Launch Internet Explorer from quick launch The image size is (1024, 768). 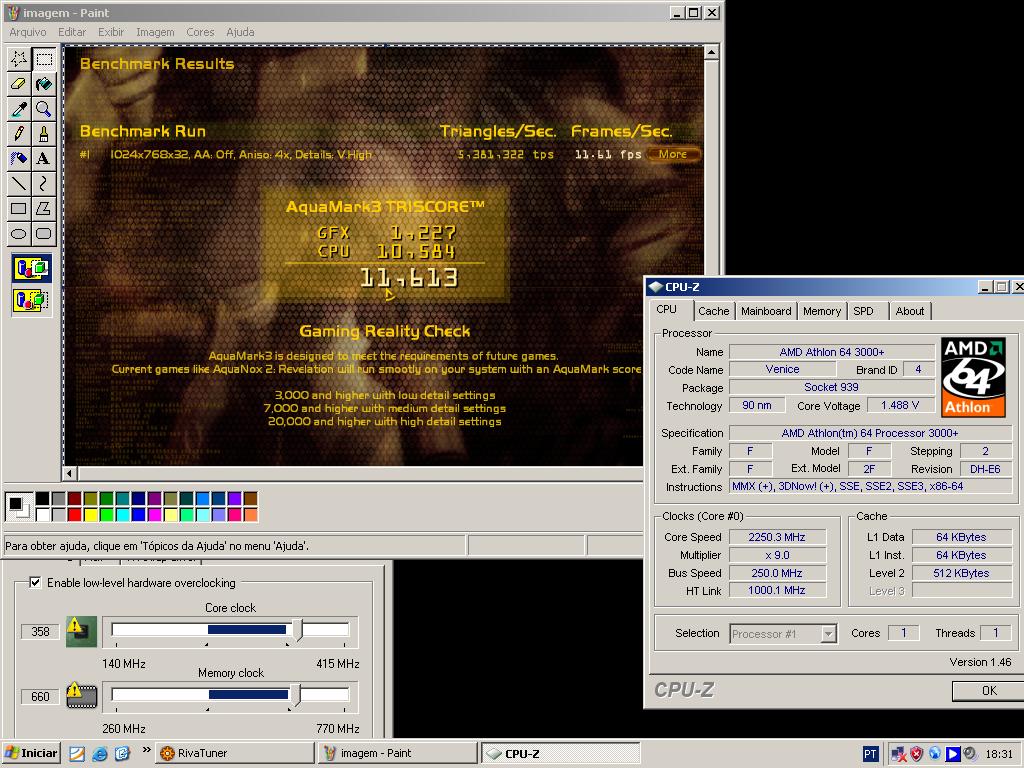click(100, 754)
